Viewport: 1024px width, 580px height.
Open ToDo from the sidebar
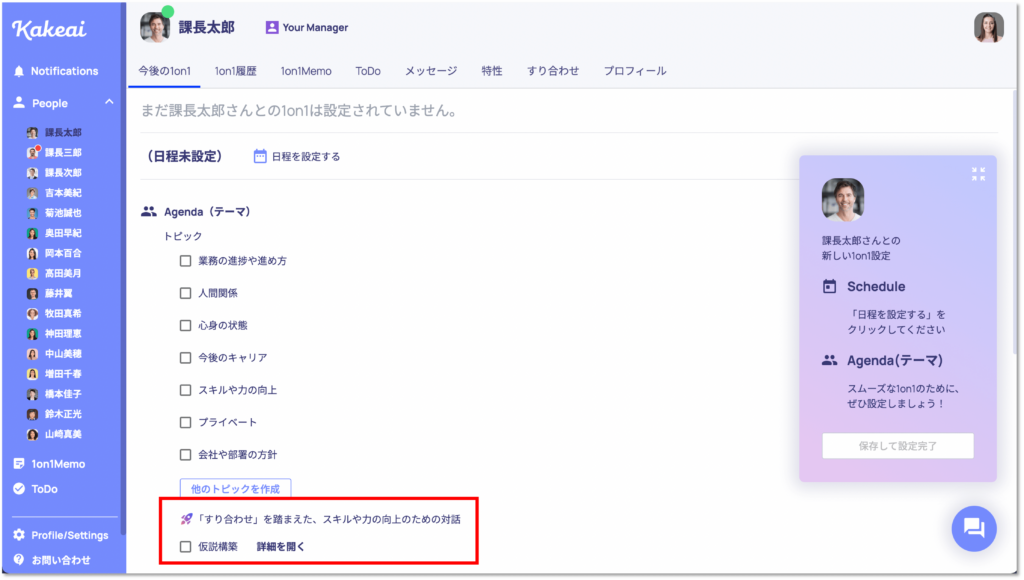click(x=36, y=489)
